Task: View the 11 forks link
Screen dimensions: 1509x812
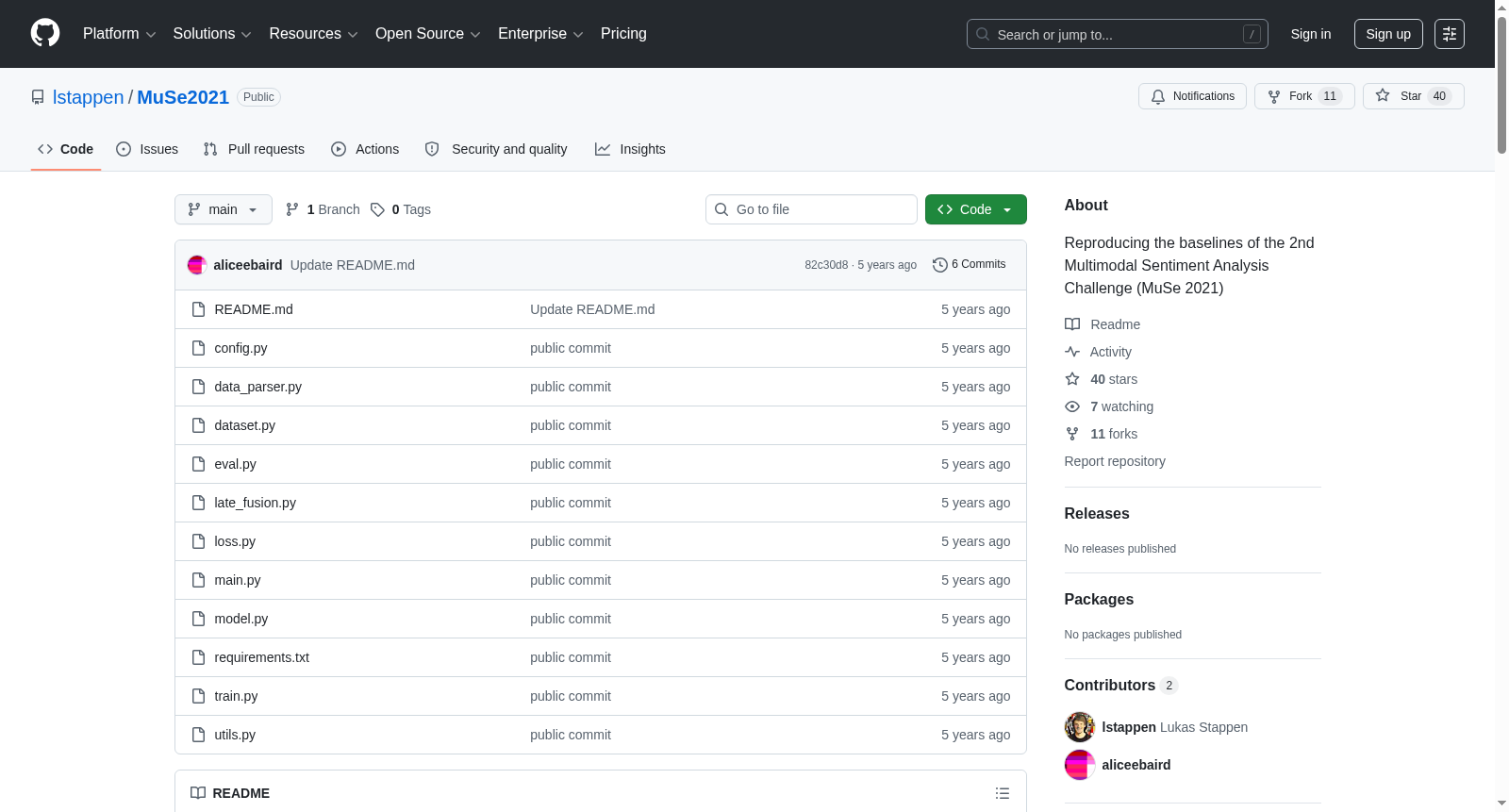Action: pyautogui.click(x=1102, y=434)
